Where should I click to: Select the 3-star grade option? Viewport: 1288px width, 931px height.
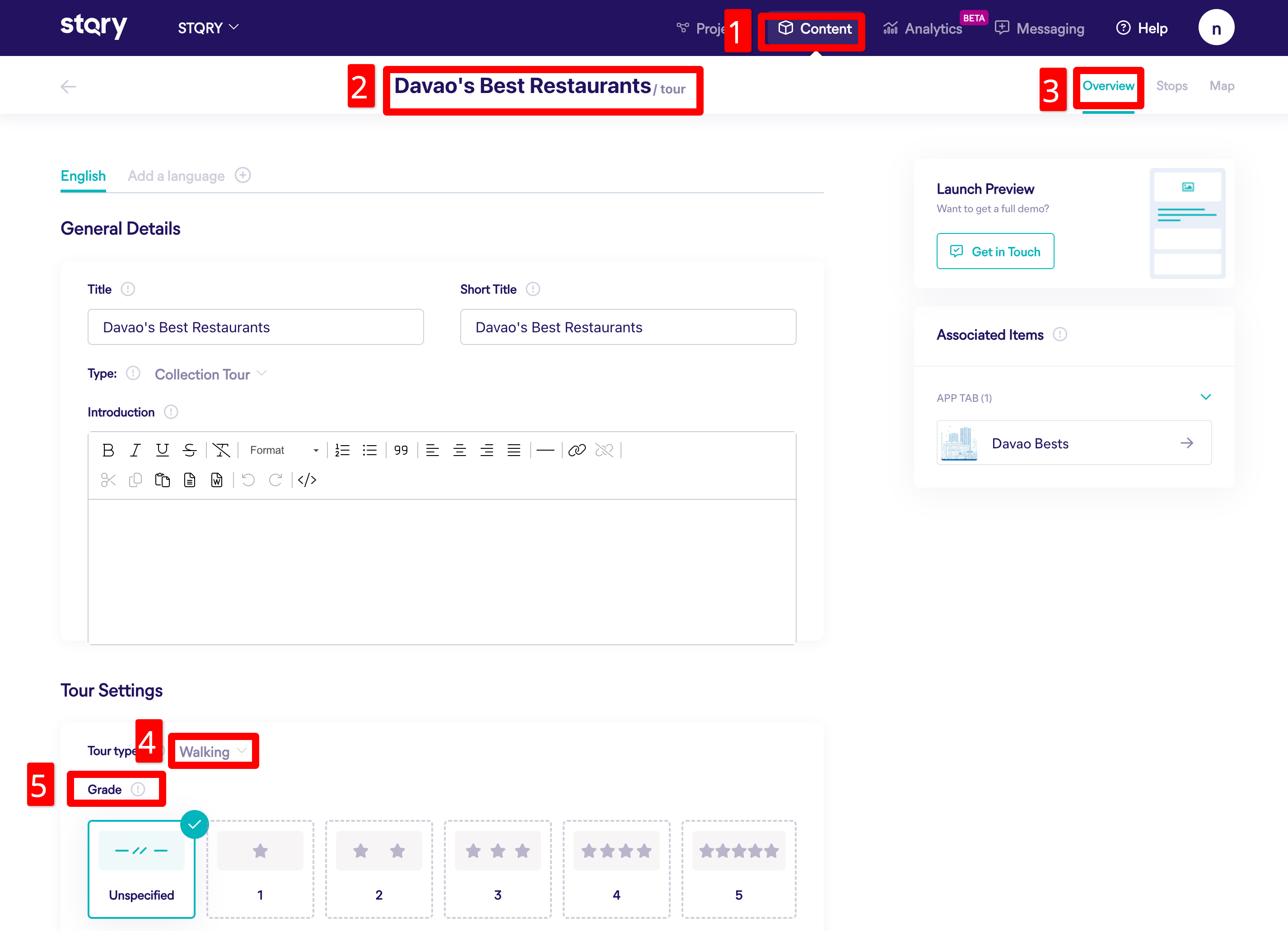tap(497, 869)
